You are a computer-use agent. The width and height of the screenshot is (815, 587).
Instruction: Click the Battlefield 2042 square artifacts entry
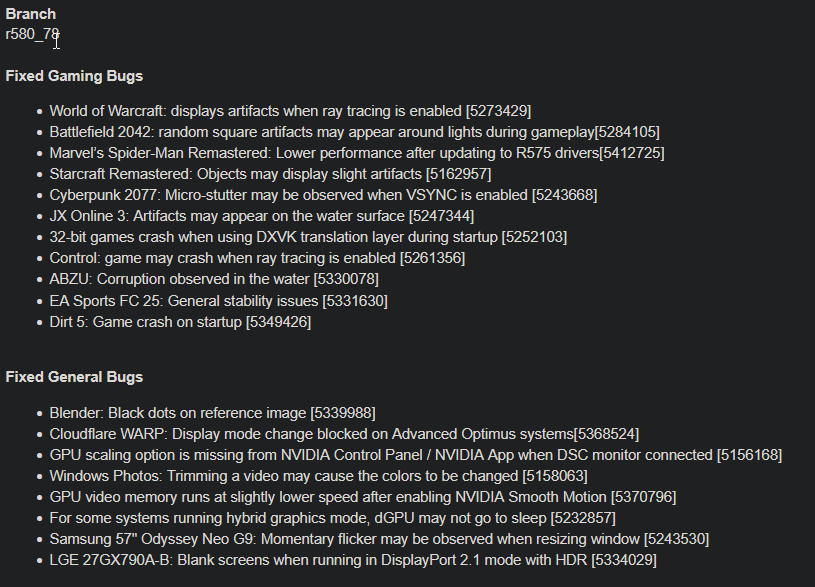click(x=354, y=132)
